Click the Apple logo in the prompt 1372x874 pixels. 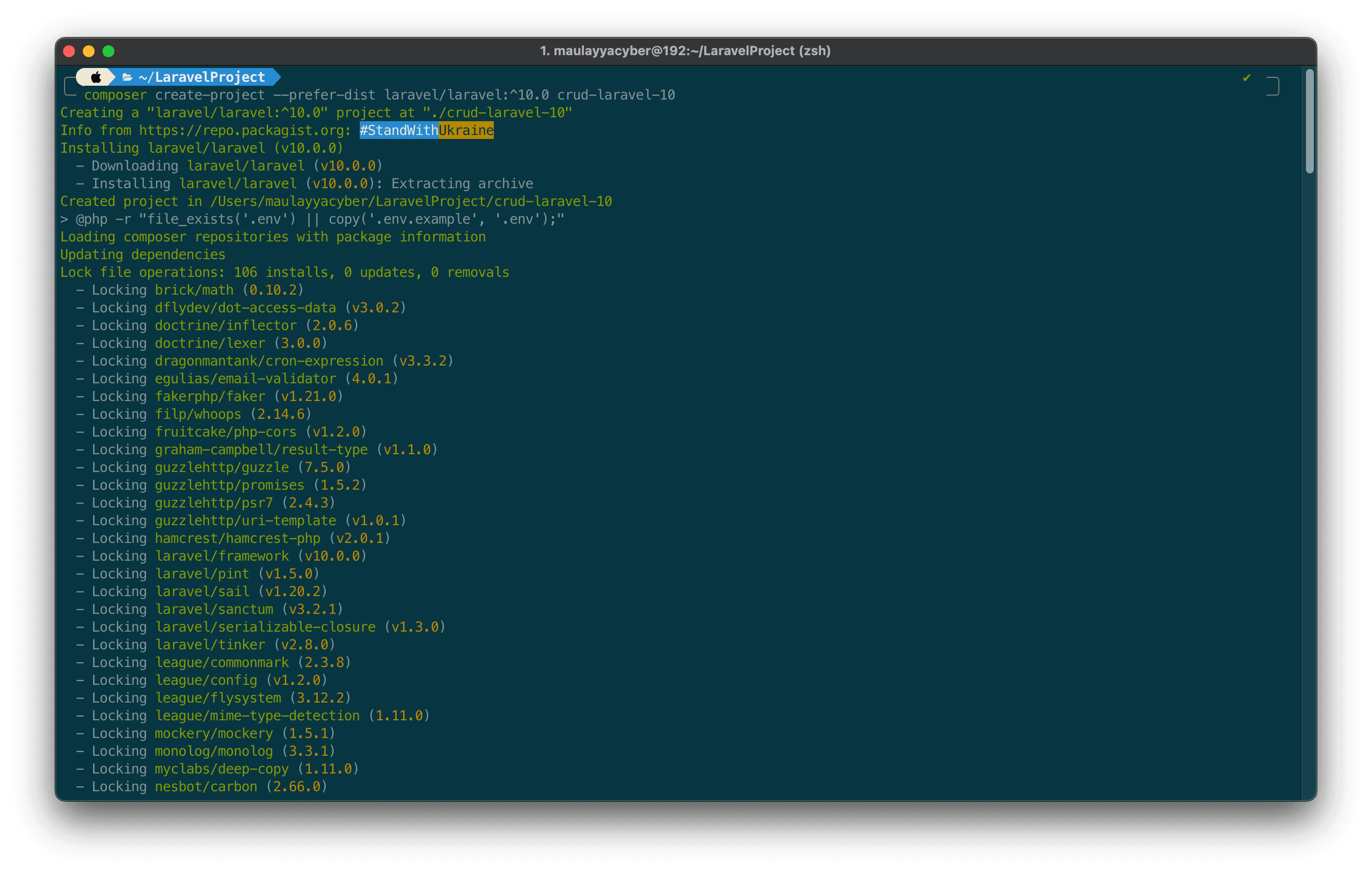[x=96, y=77]
